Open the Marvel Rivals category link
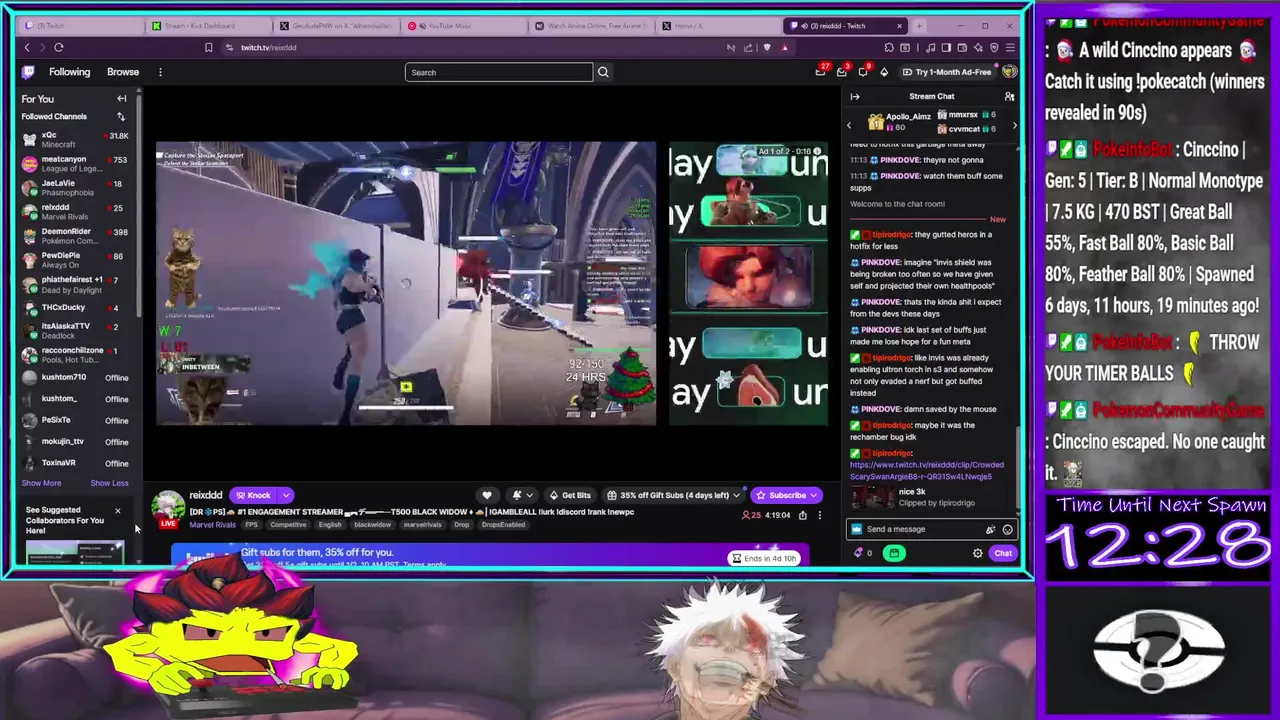This screenshot has width=1280, height=720. [213, 525]
